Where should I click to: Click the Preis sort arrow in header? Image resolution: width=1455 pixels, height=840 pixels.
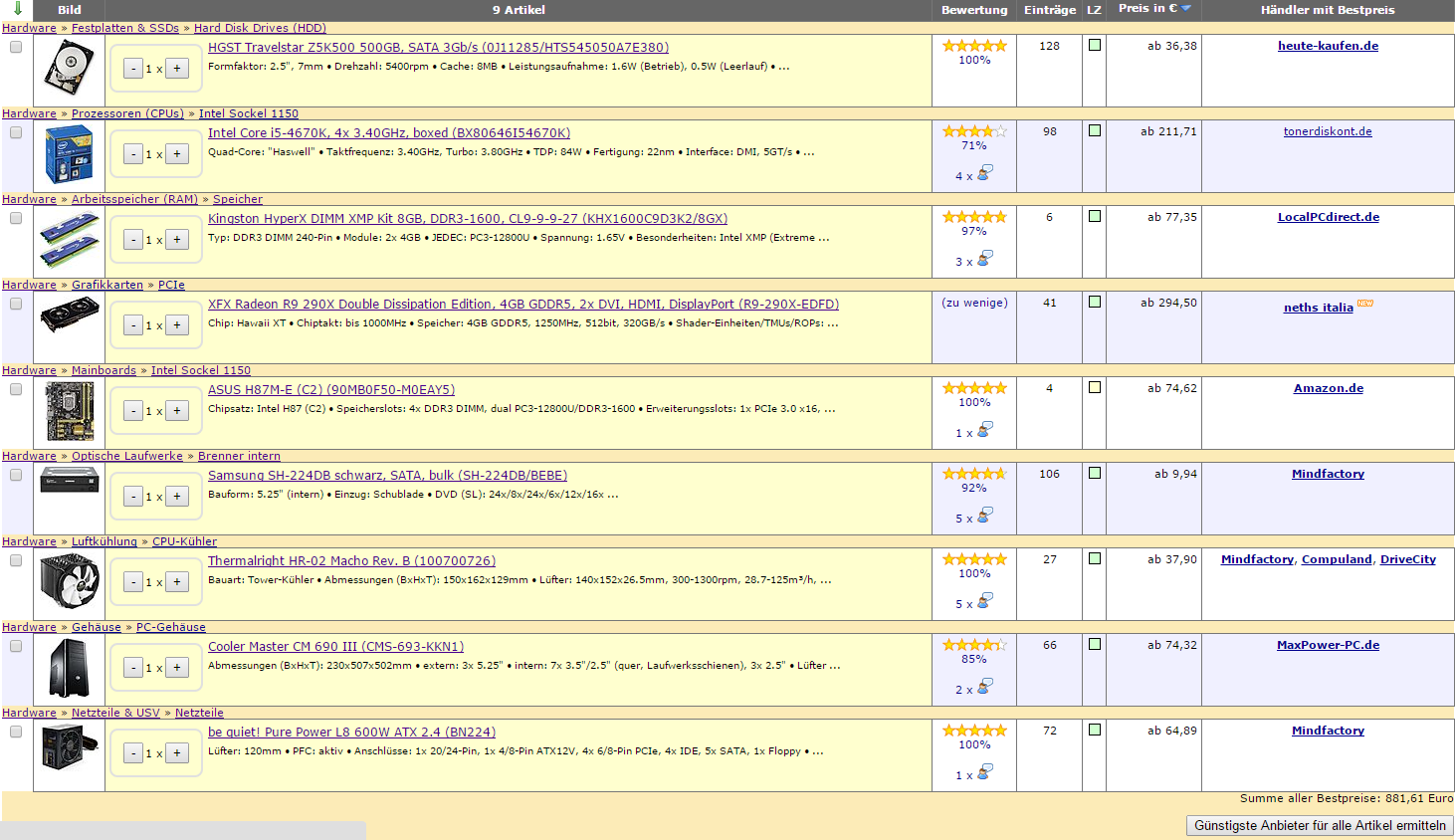coord(1186,9)
